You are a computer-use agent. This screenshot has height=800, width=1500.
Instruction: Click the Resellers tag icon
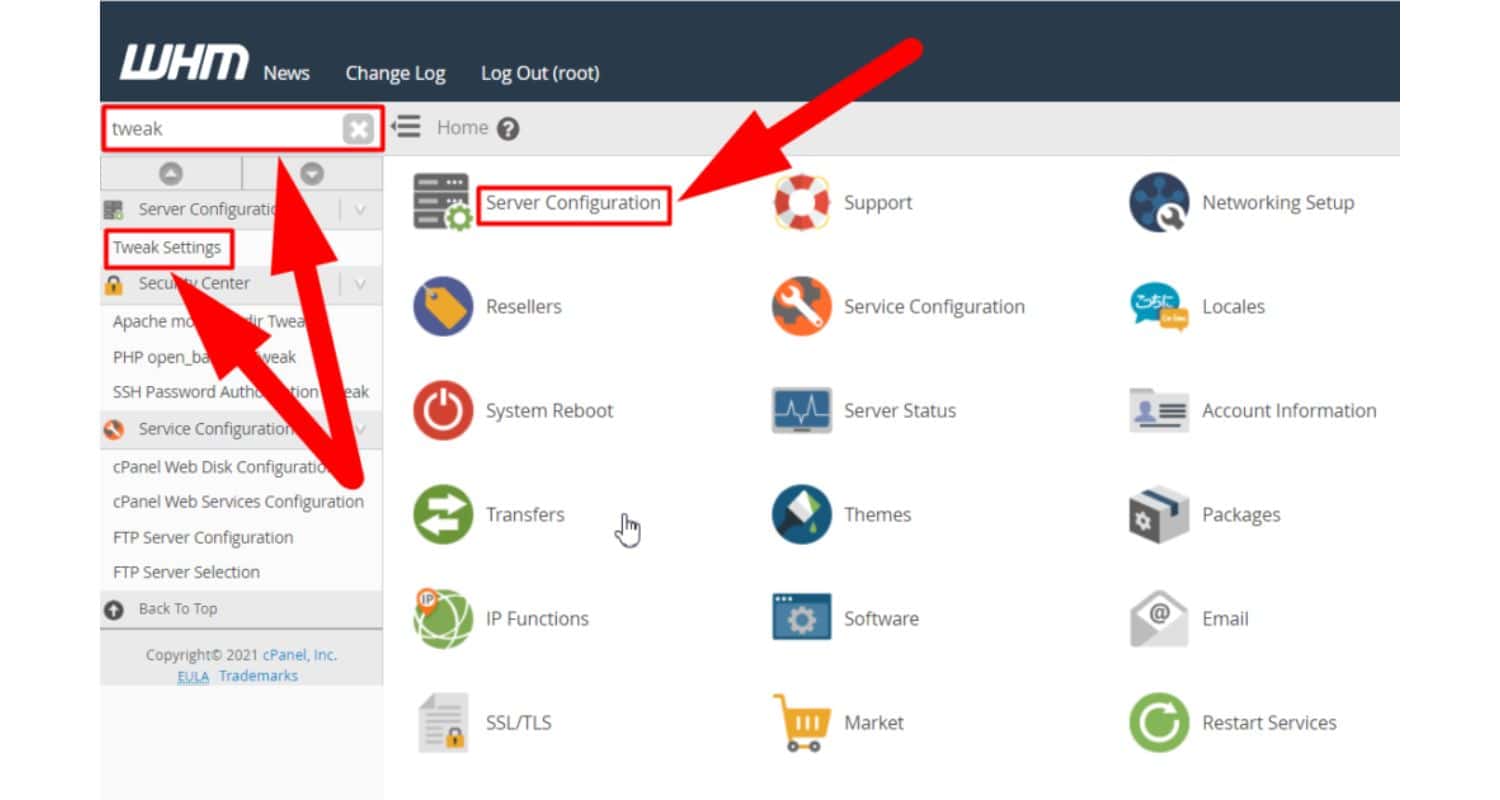click(443, 307)
